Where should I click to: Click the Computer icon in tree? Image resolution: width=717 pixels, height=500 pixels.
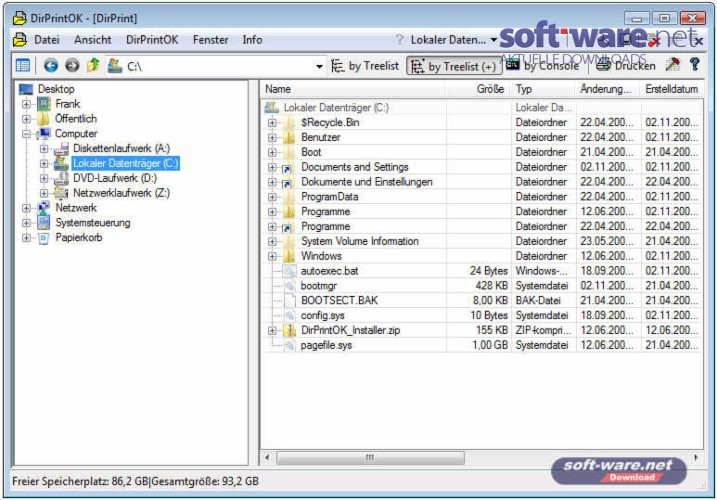[43, 134]
